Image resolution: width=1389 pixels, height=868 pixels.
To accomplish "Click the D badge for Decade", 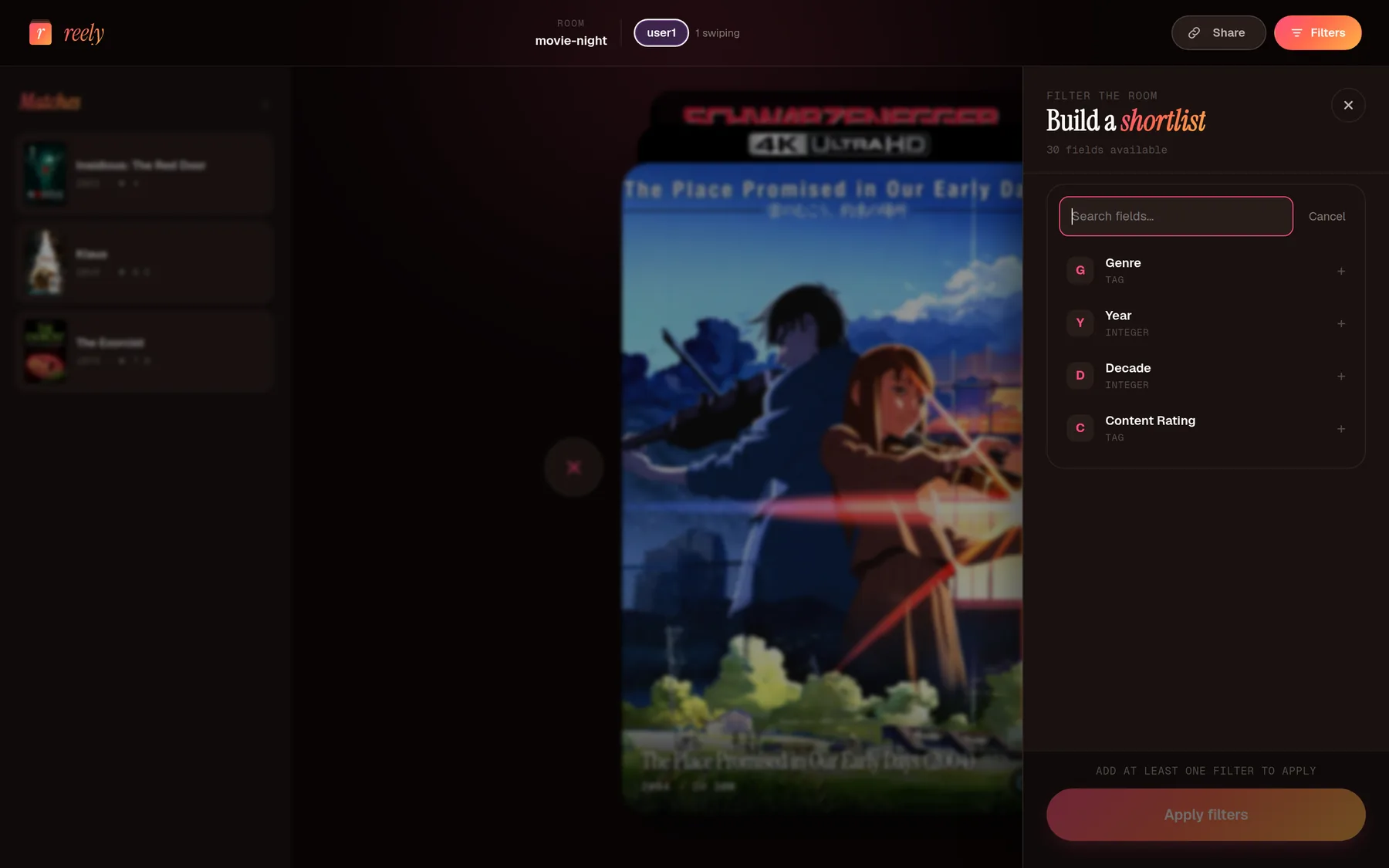I will (1080, 375).
